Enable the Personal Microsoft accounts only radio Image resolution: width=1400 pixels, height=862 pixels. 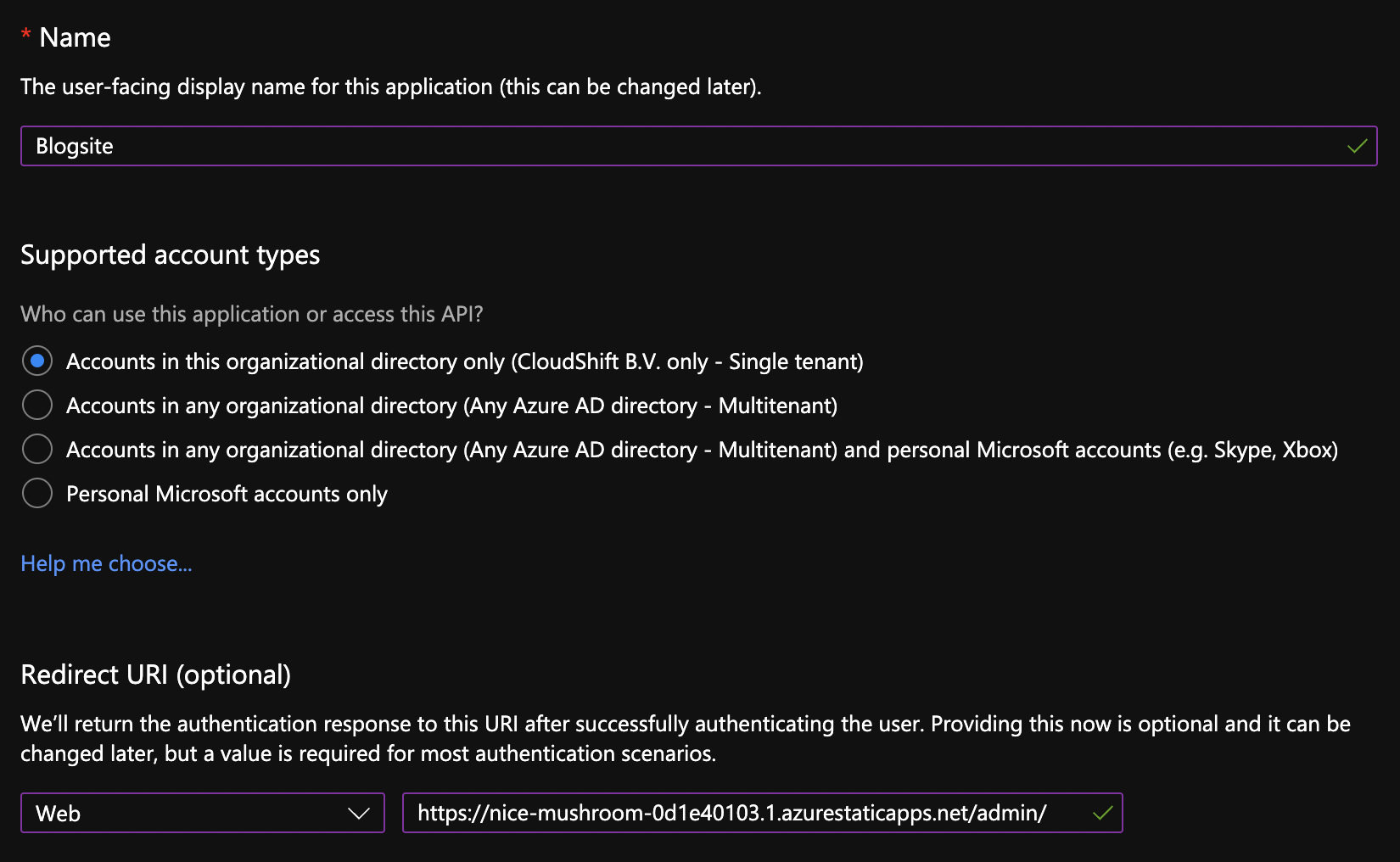[x=37, y=494]
